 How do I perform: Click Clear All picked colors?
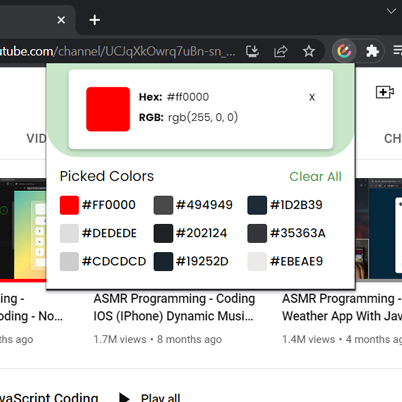(315, 177)
